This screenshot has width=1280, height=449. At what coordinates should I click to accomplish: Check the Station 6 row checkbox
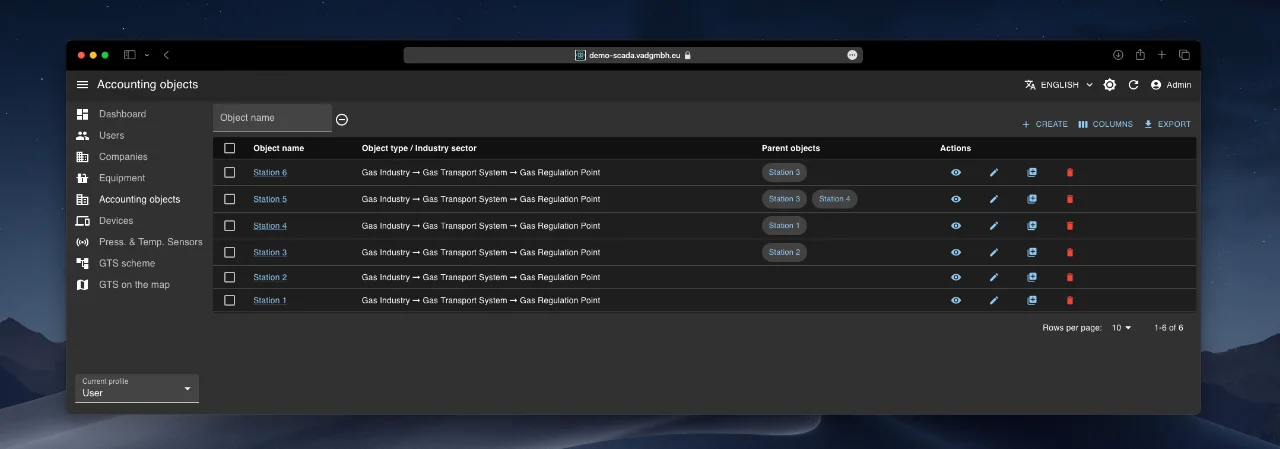click(230, 173)
